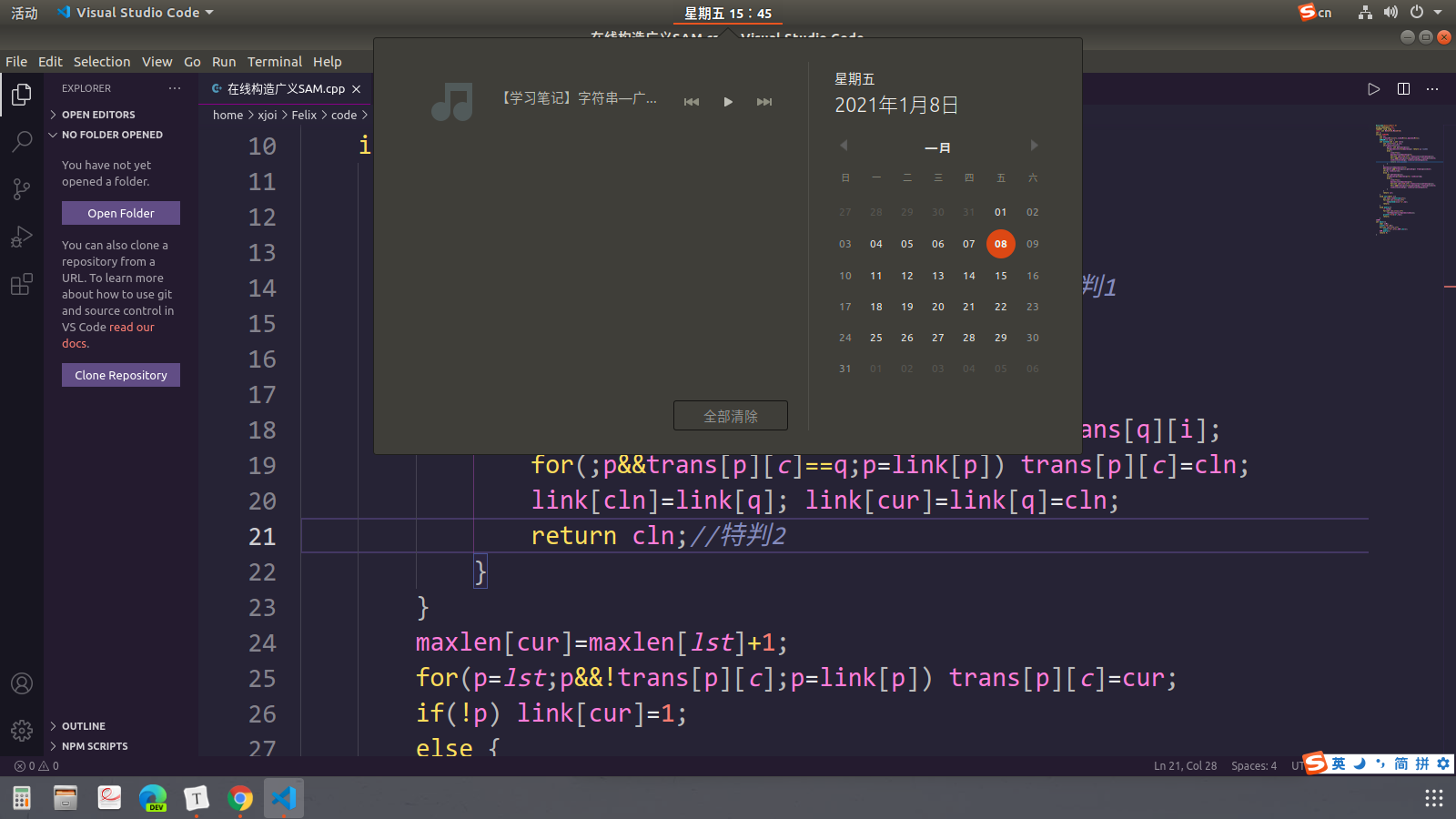The image size is (1456, 819).
Task: Click the code breadcrumb segment
Action: click(344, 115)
